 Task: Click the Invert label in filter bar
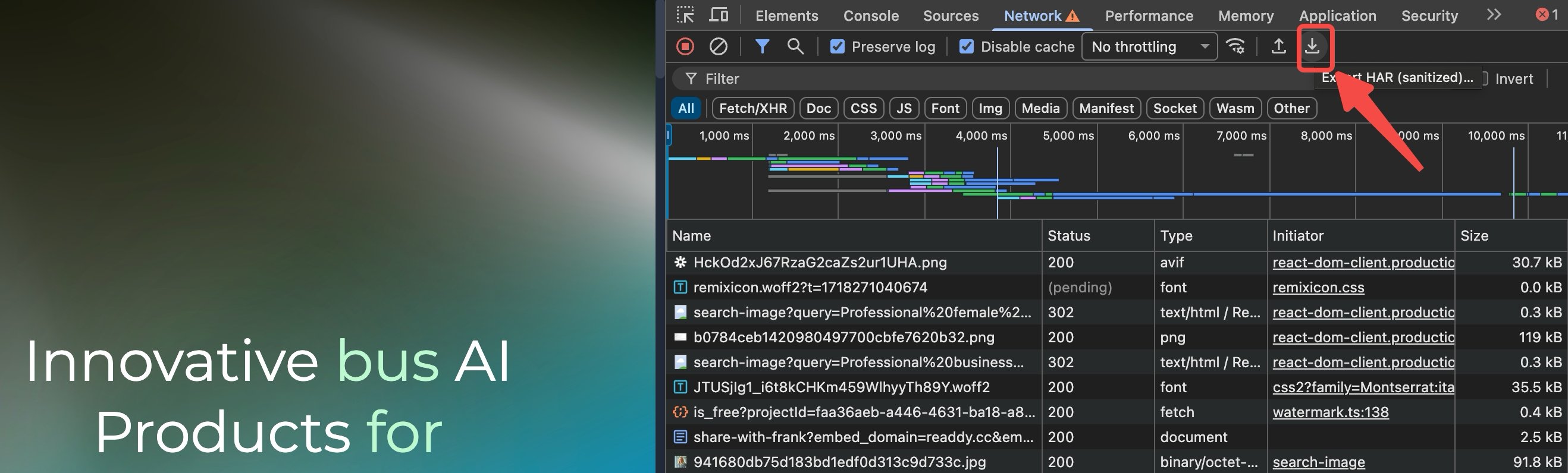click(1514, 79)
